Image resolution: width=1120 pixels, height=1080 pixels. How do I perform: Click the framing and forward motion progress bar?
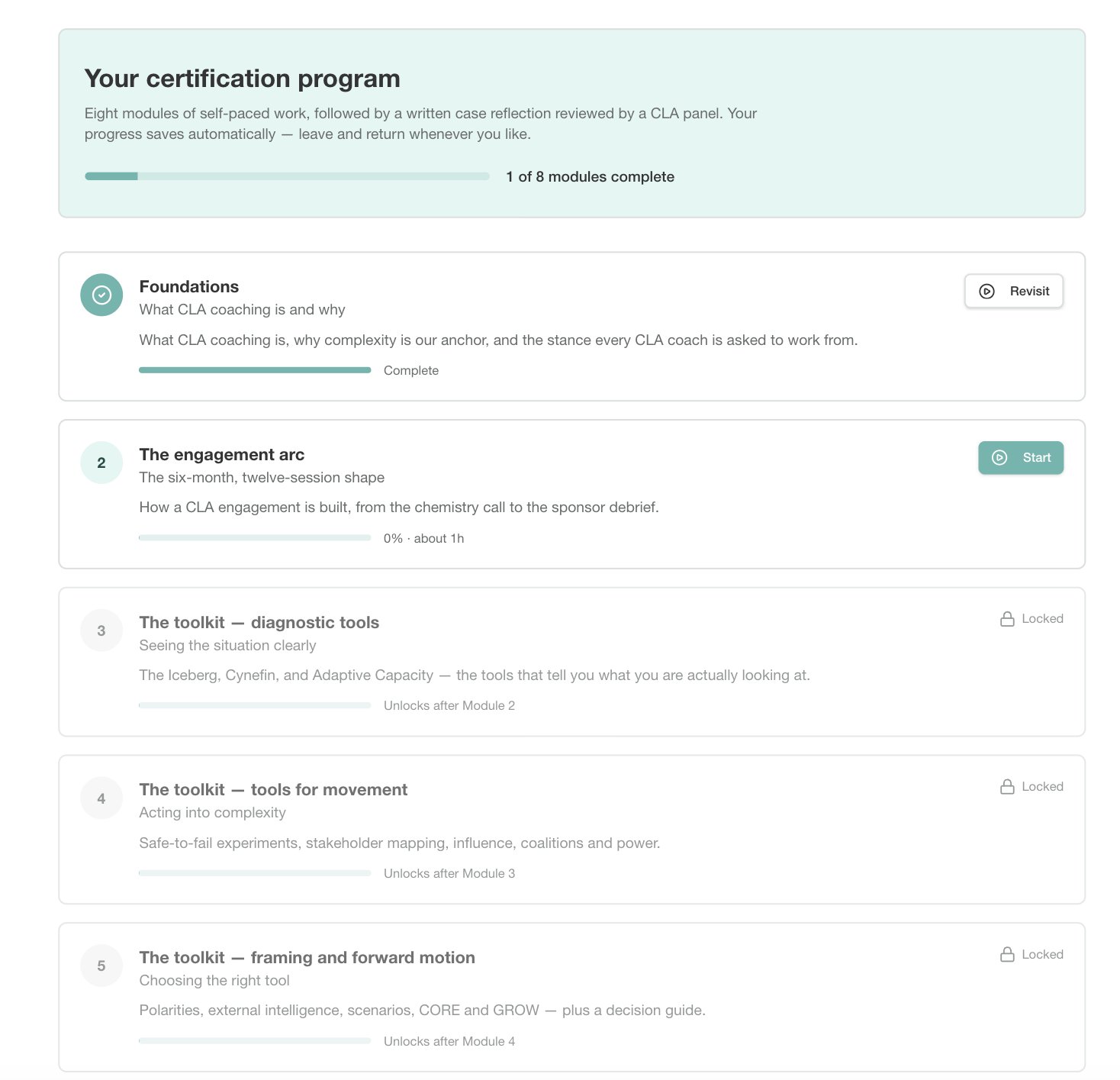pos(255,1041)
